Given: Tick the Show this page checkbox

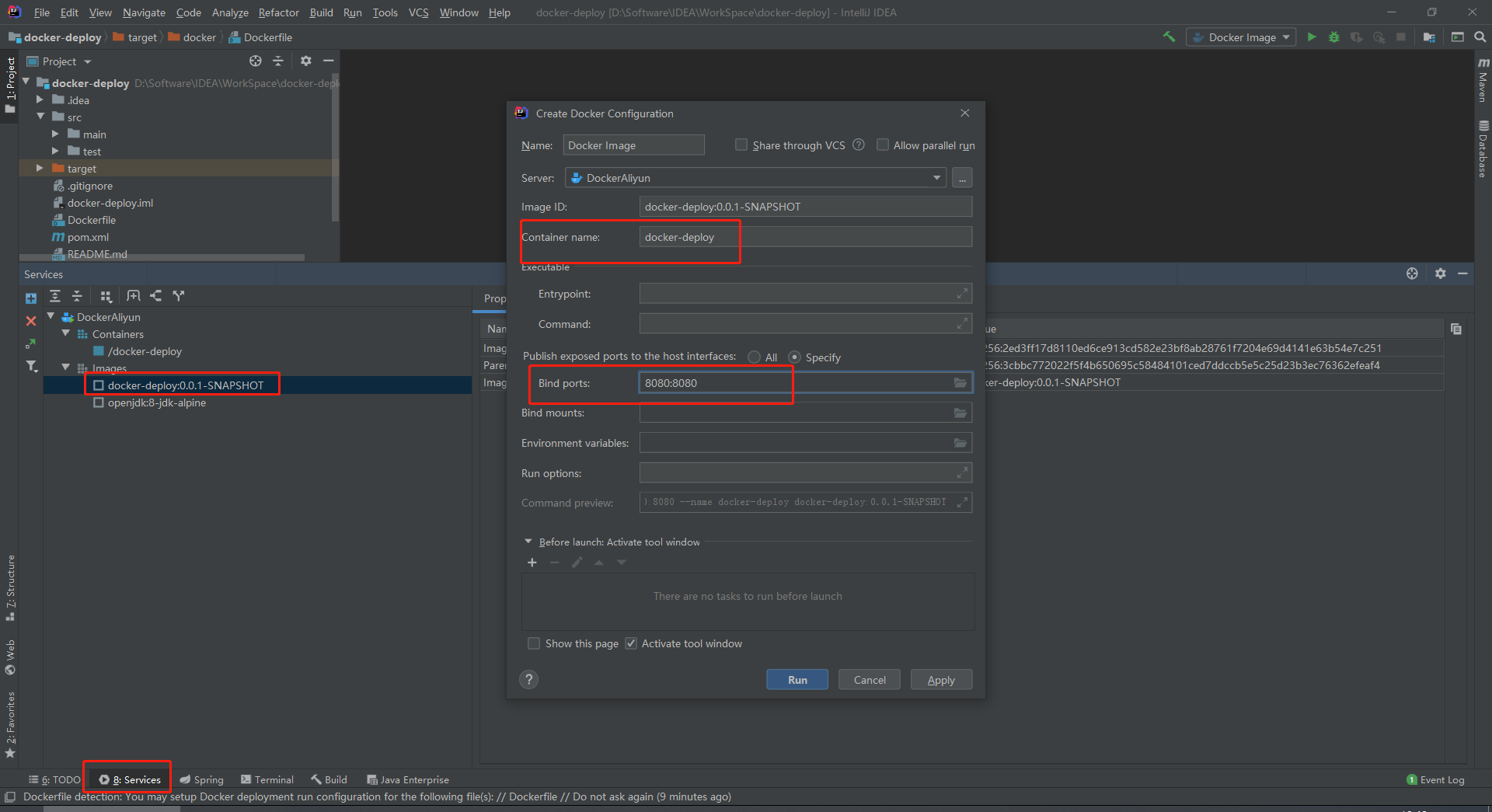Looking at the screenshot, I should [534, 643].
